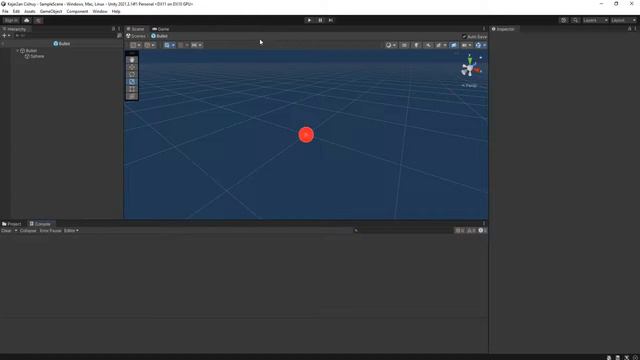Open the Undo History icon
Screen dimensions: 640x360
click(563, 20)
